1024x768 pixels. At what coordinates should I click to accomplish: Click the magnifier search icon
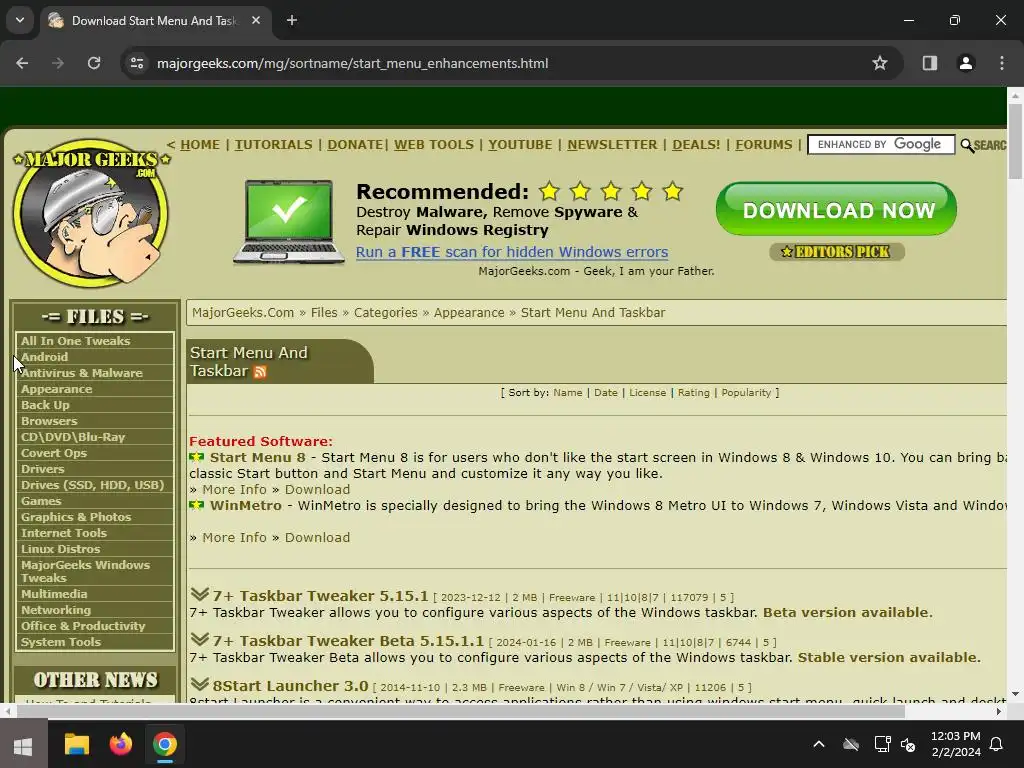967,145
